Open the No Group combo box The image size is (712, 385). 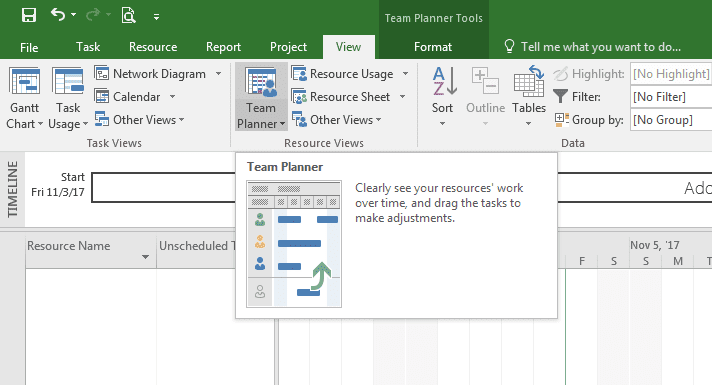(x=671, y=120)
